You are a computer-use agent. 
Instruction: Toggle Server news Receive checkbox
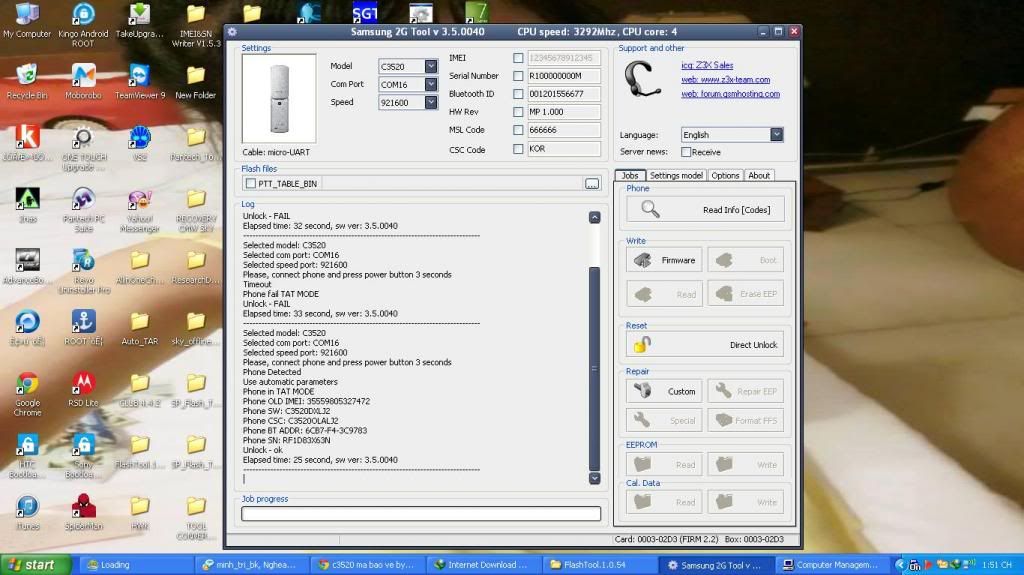(x=686, y=152)
